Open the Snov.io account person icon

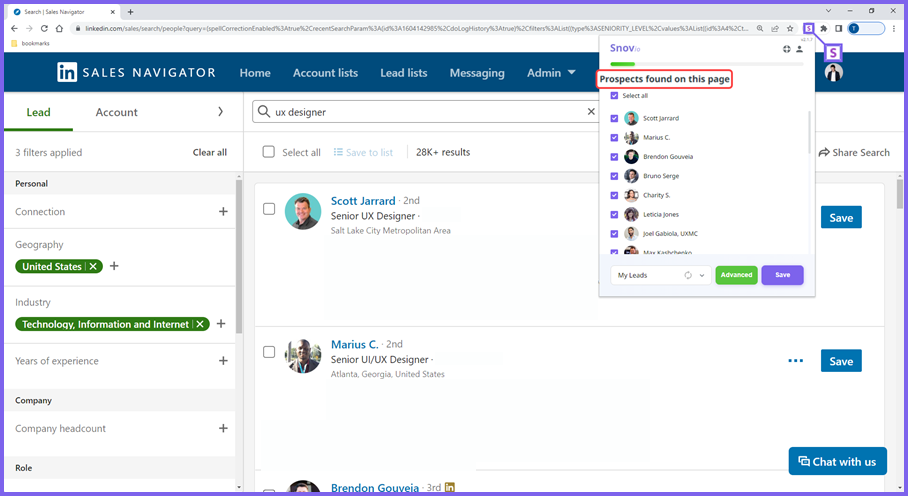click(799, 49)
